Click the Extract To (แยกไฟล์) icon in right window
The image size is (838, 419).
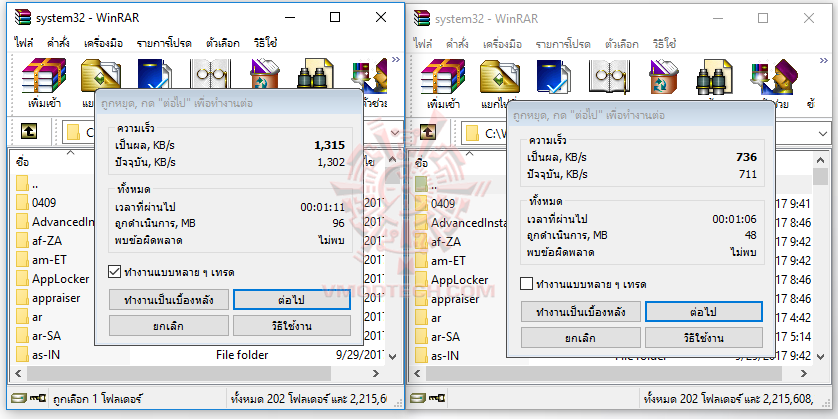coord(500,76)
